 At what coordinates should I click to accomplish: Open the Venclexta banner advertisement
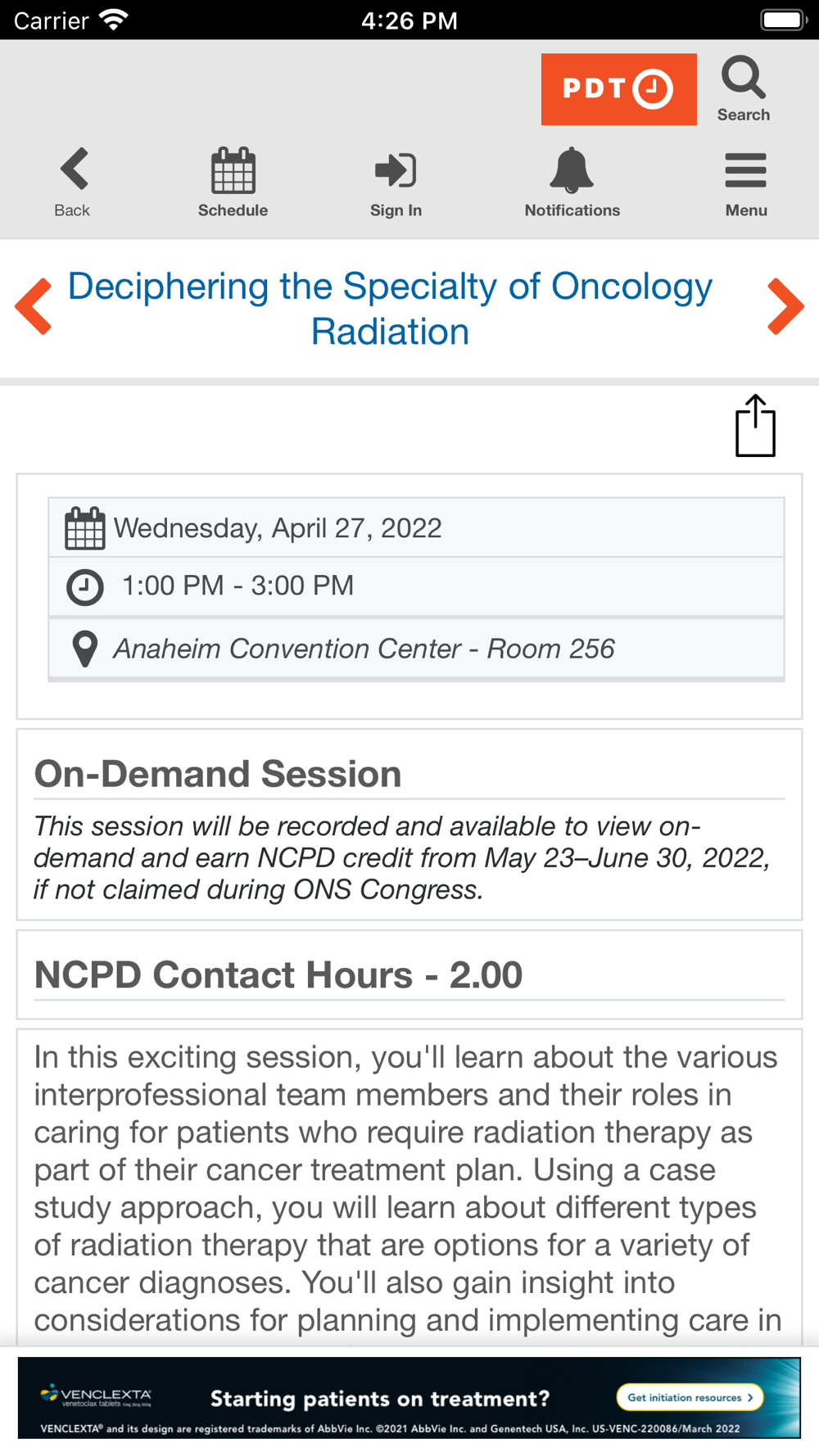[x=409, y=1397]
